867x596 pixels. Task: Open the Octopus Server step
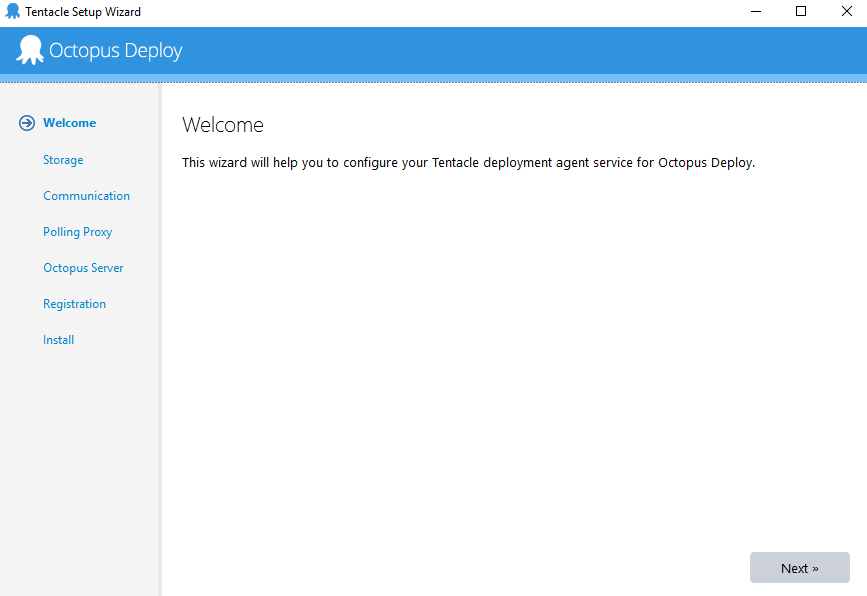pos(83,268)
